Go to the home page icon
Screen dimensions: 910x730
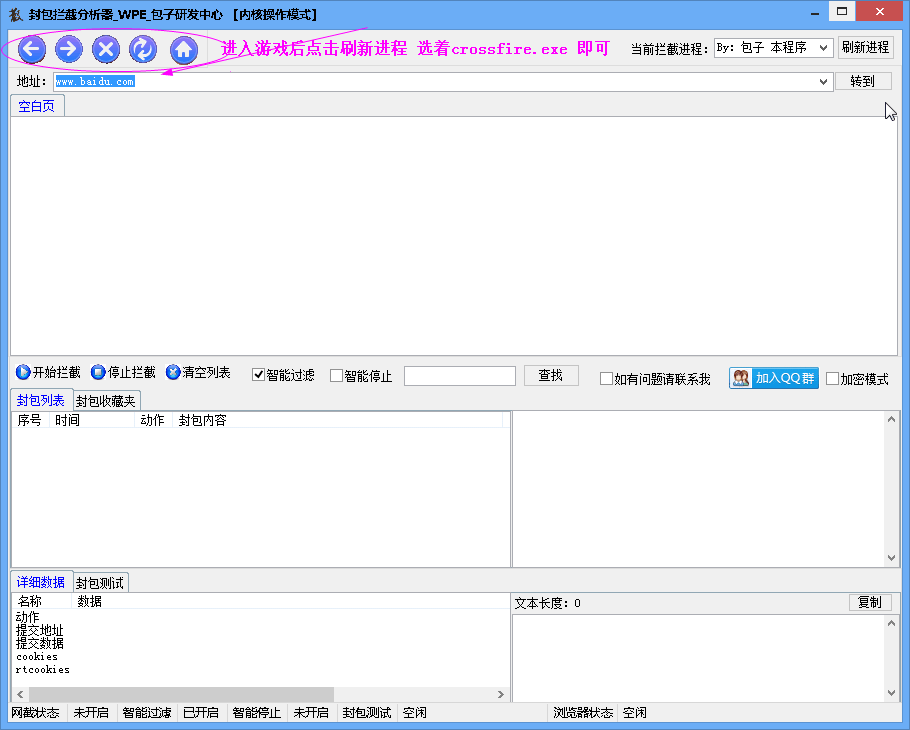(184, 49)
